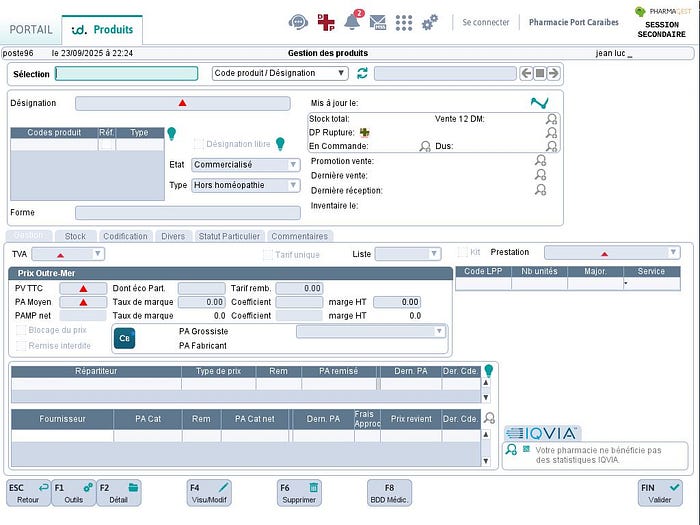Click the Se connecter link
Viewport: 700px width, 525px height.
pos(485,22)
